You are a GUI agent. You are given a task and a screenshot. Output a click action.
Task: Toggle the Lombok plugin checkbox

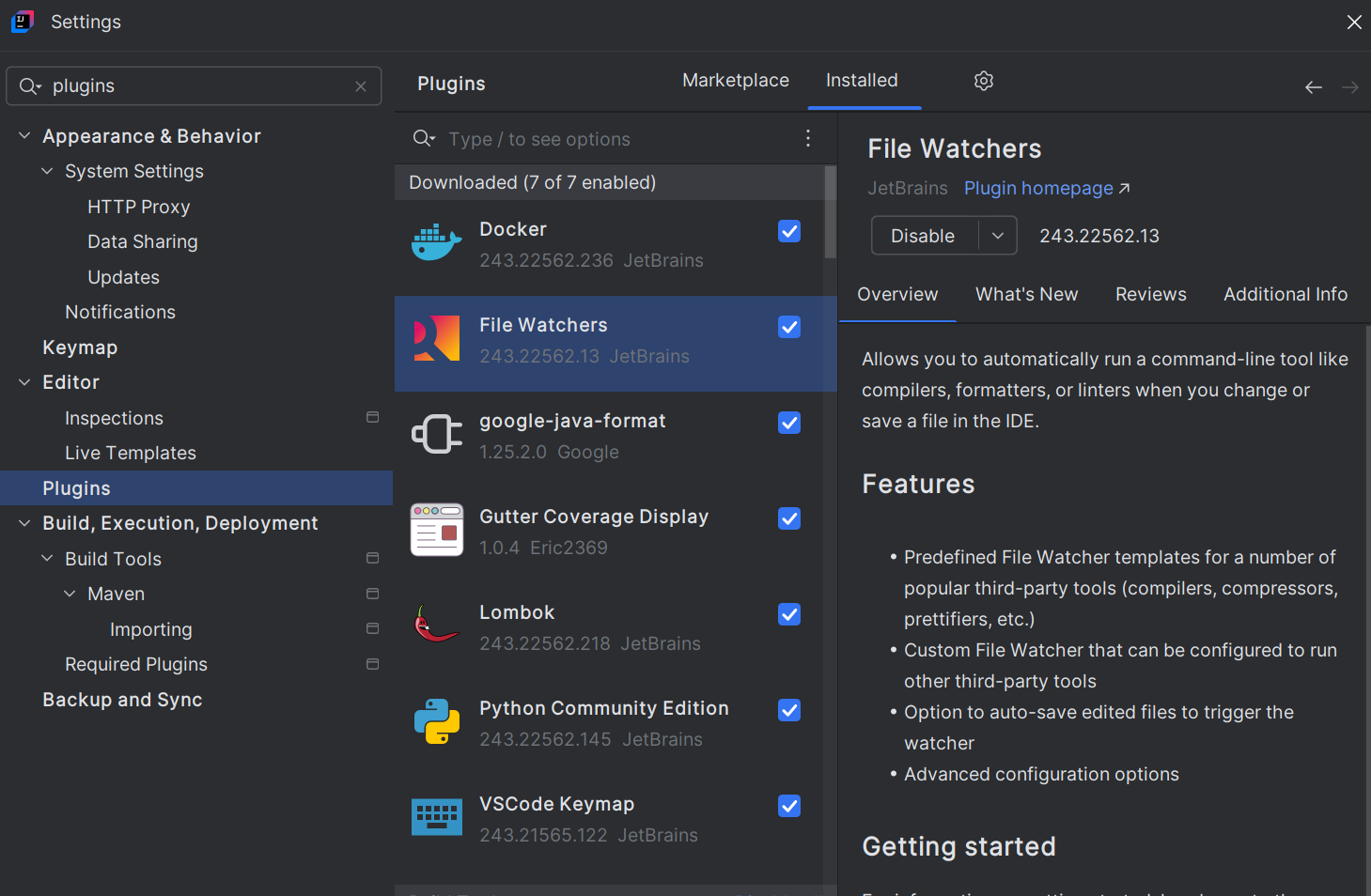789,614
